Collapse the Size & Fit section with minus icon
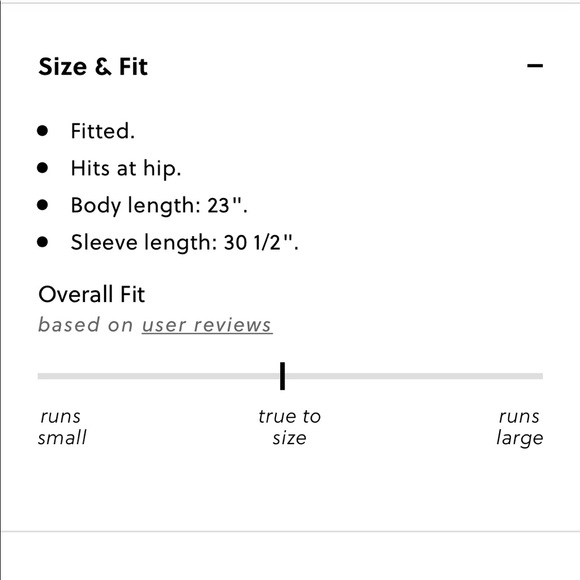The height and width of the screenshot is (580, 580). point(535,66)
